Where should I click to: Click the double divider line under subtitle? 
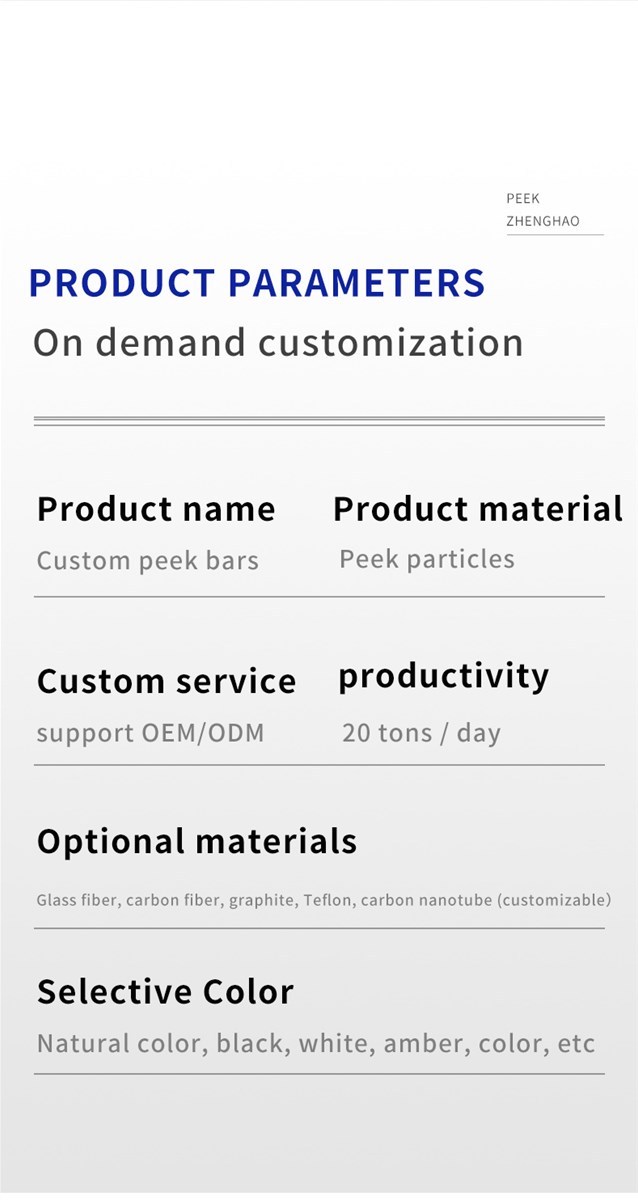319,421
